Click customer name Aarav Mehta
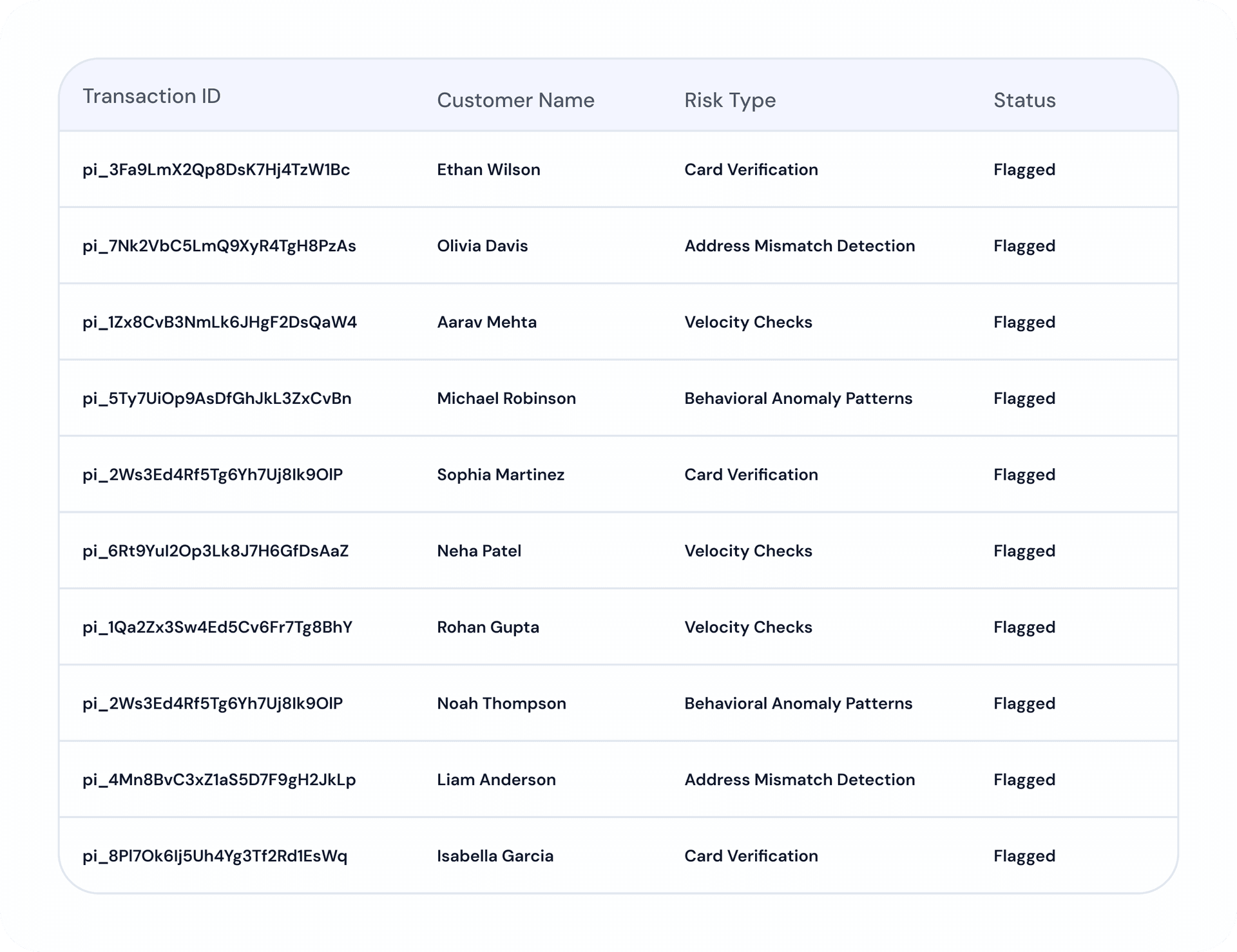 pyautogui.click(x=486, y=322)
